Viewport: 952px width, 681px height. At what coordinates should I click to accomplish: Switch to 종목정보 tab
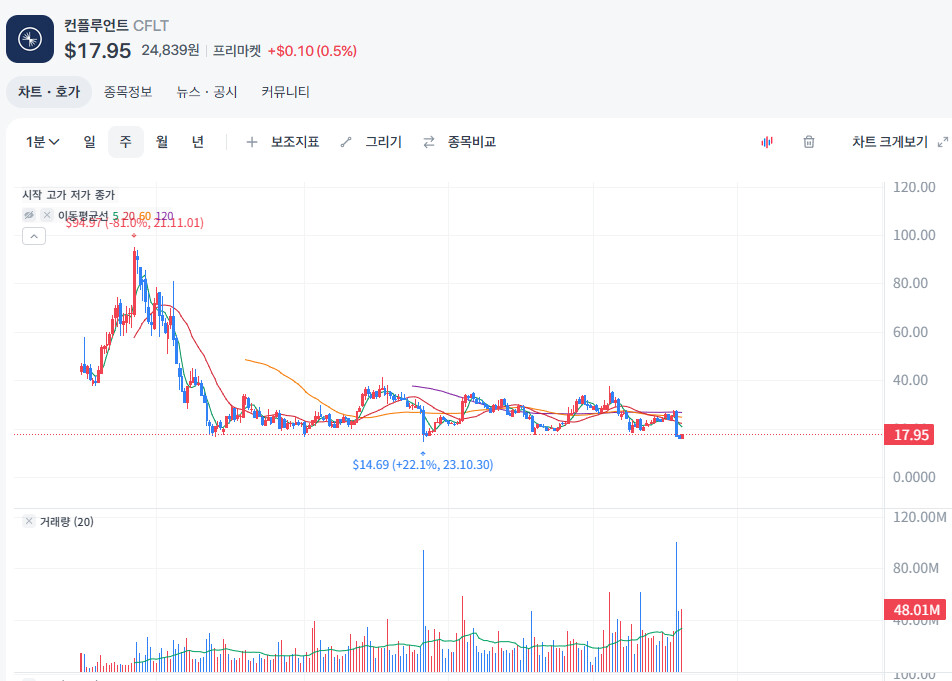(128, 92)
